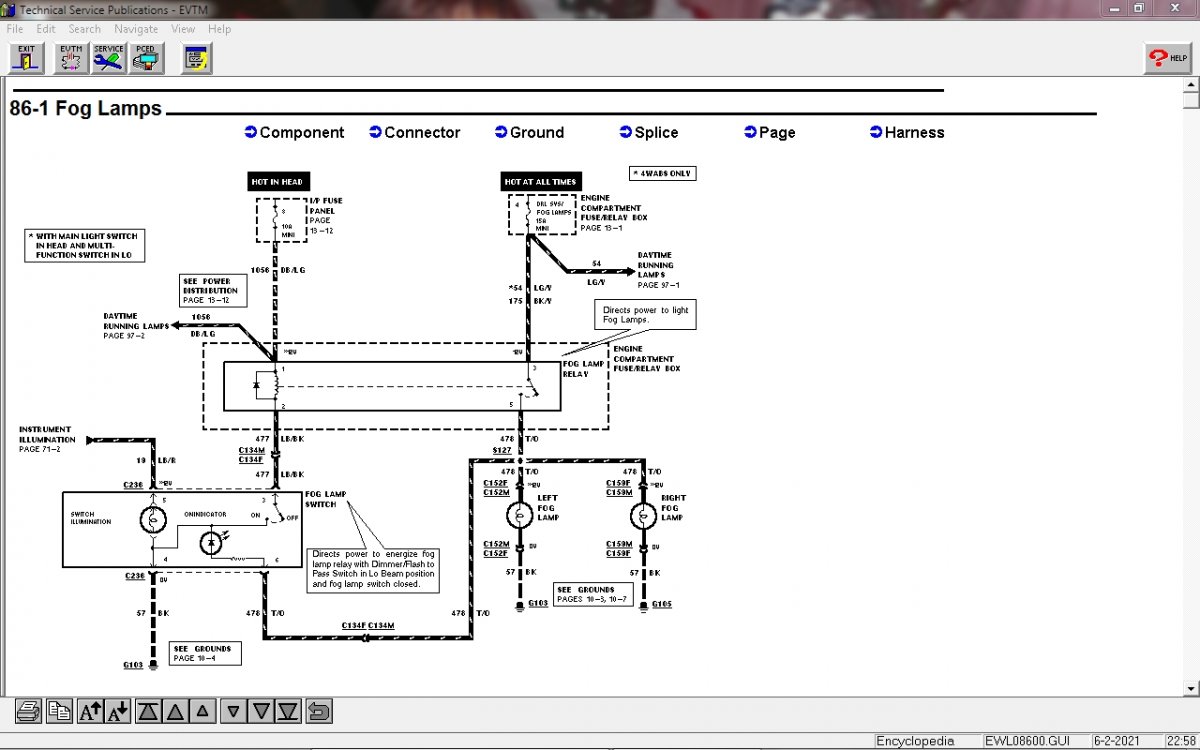
Task: Open the View menu
Action: (183, 29)
